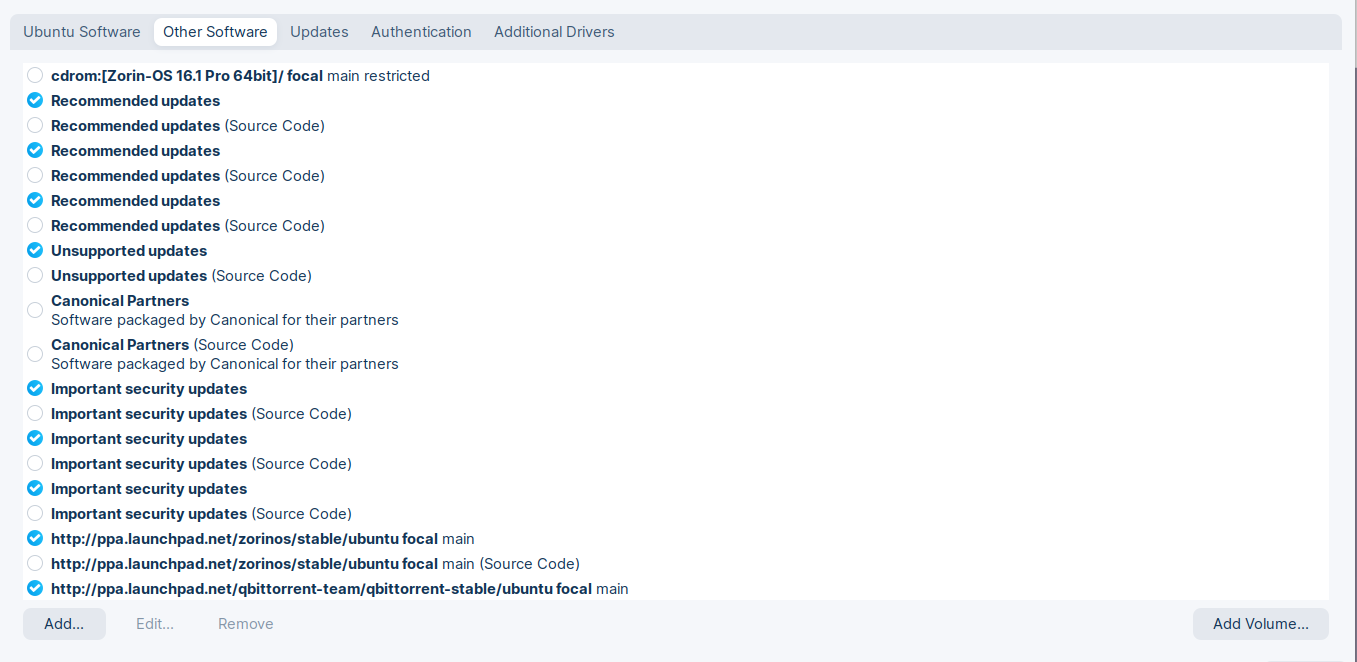The image size is (1357, 662).
Task: Click the Edit... button
Action: coord(155,624)
